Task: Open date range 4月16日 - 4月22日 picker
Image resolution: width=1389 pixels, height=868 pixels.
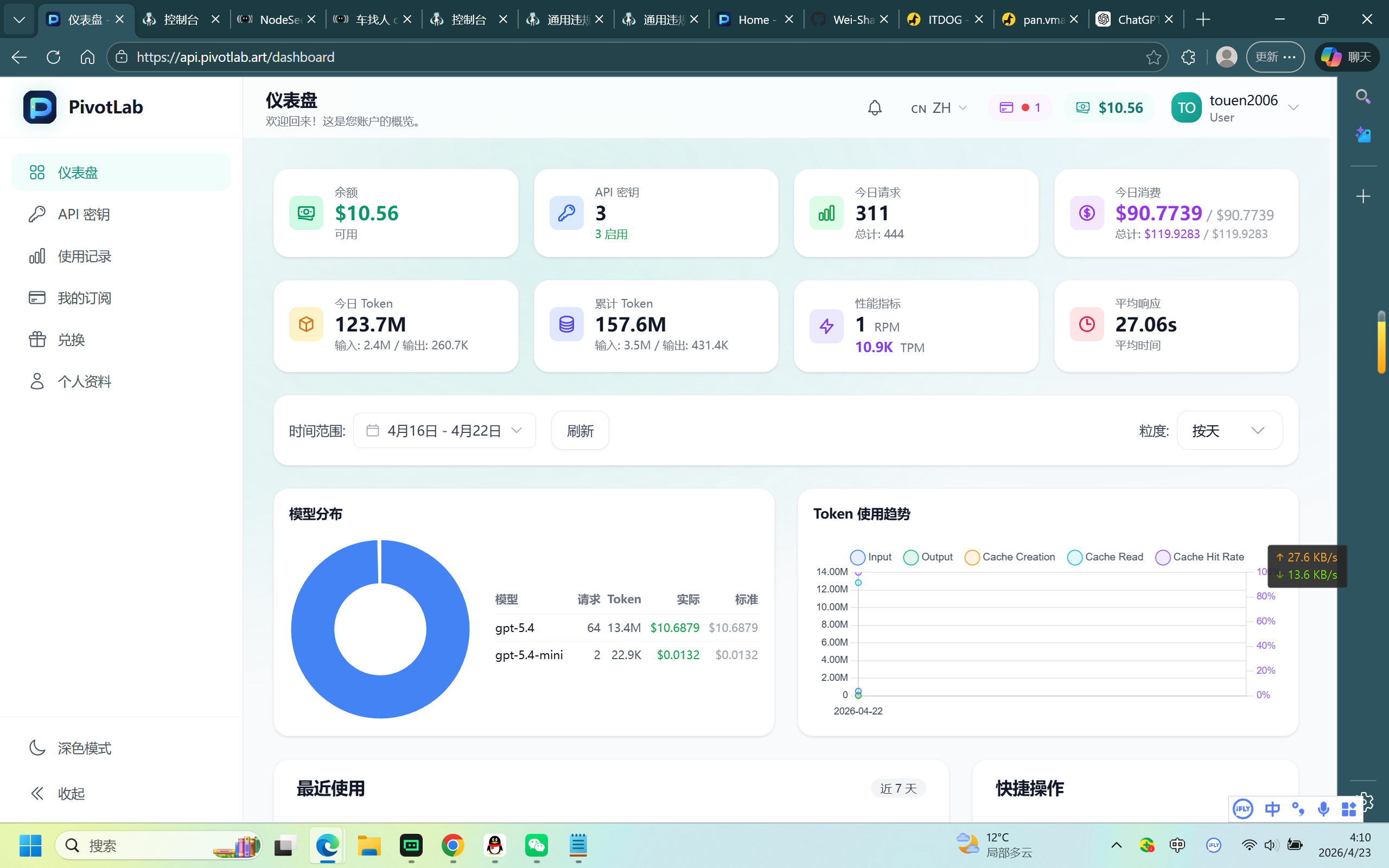Action: pyautogui.click(x=444, y=431)
